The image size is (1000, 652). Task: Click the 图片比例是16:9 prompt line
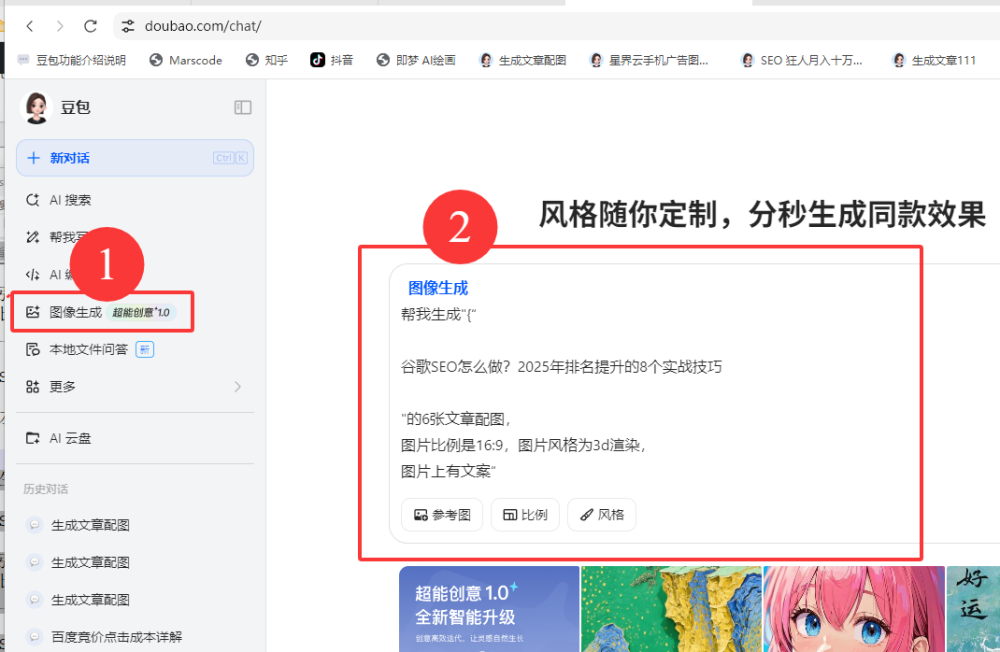[x=522, y=445]
